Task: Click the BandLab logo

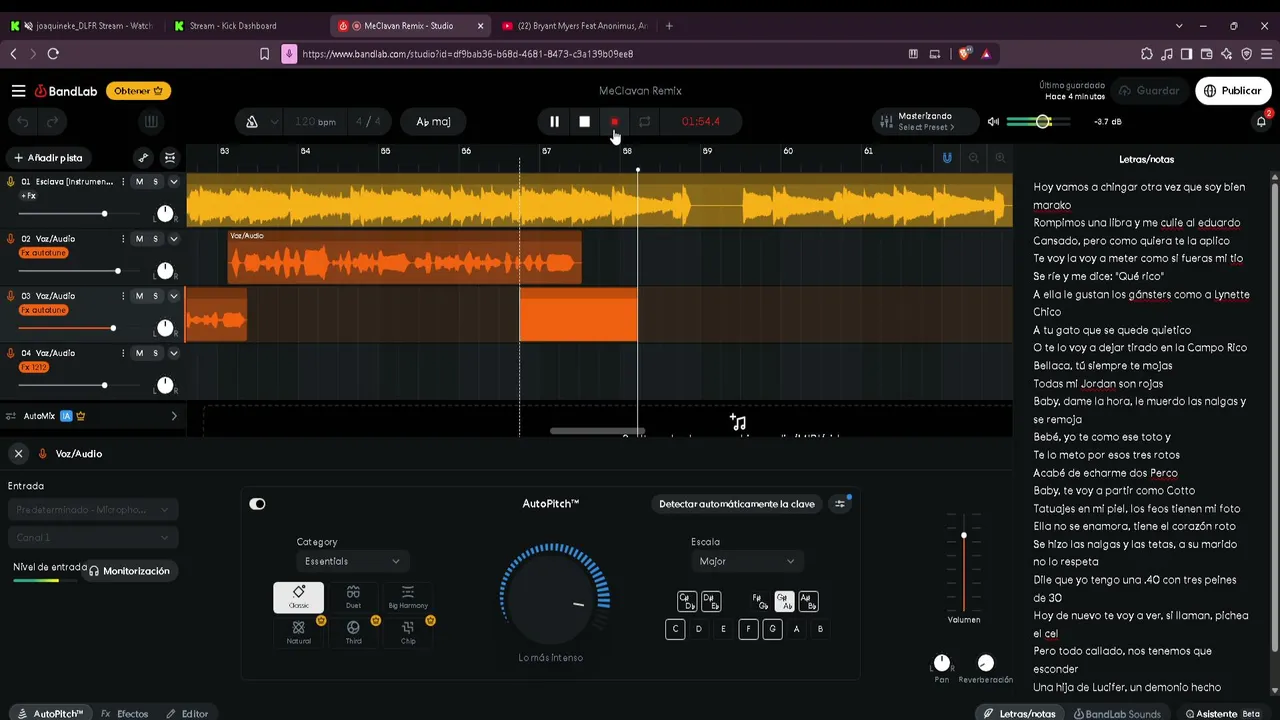Action: tap(66, 91)
